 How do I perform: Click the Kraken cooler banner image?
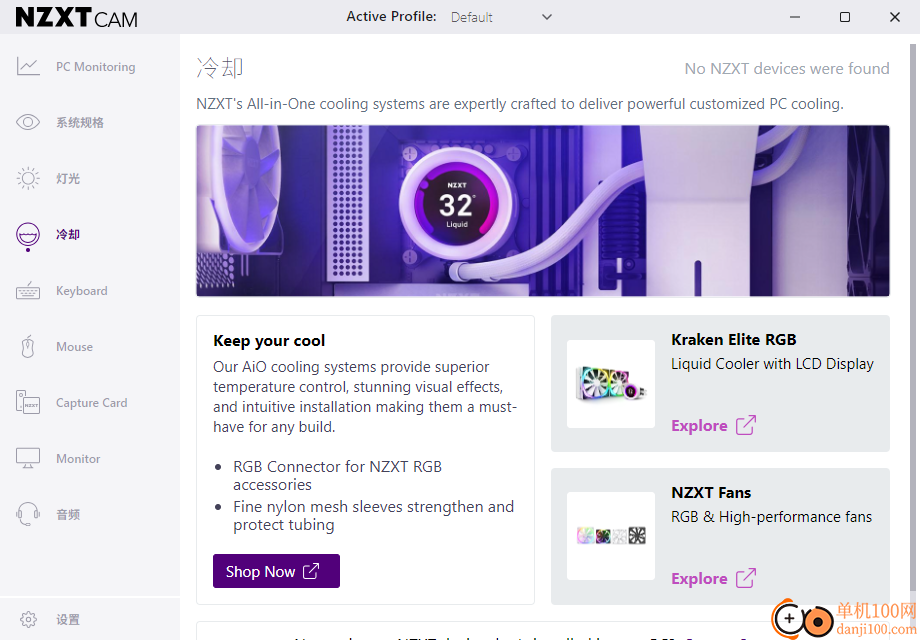click(543, 211)
